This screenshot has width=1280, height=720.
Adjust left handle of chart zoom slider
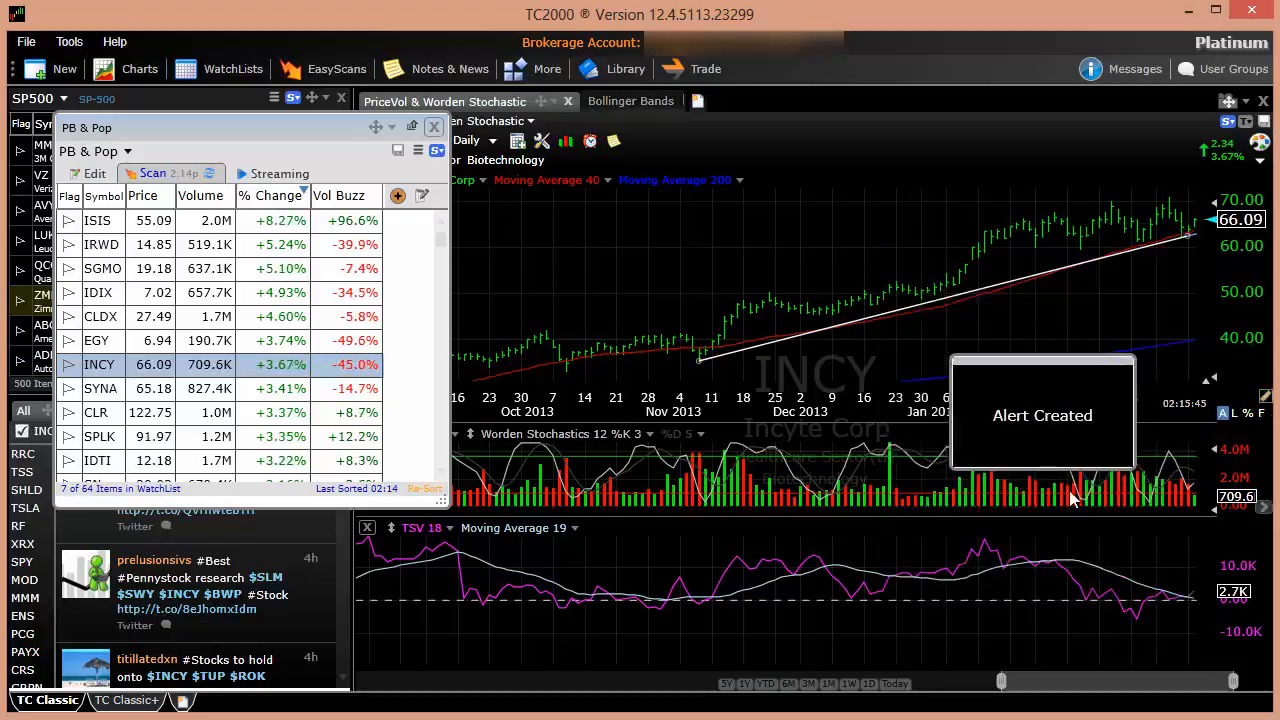[x=1001, y=681]
